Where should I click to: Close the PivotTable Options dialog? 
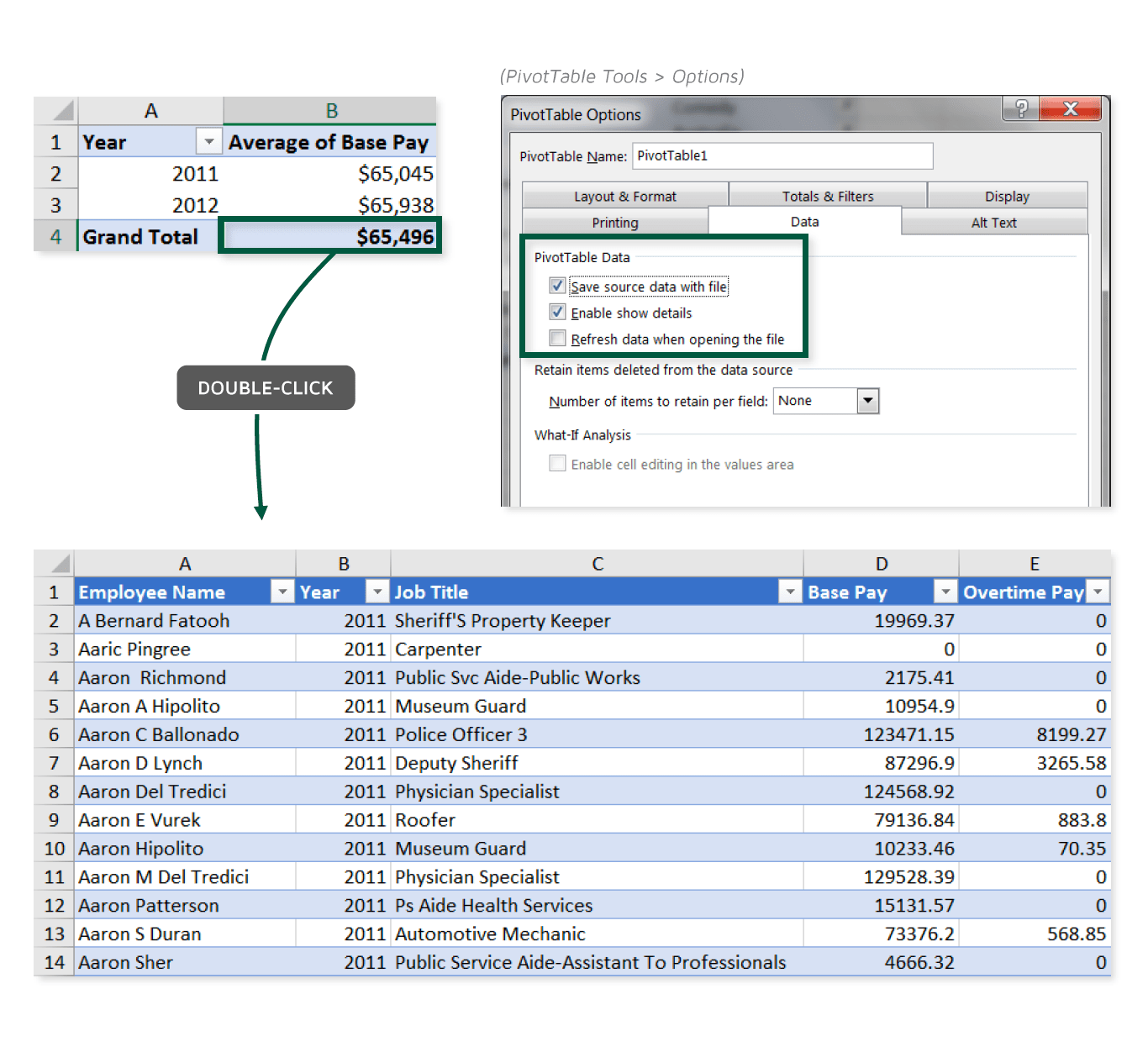1070,109
